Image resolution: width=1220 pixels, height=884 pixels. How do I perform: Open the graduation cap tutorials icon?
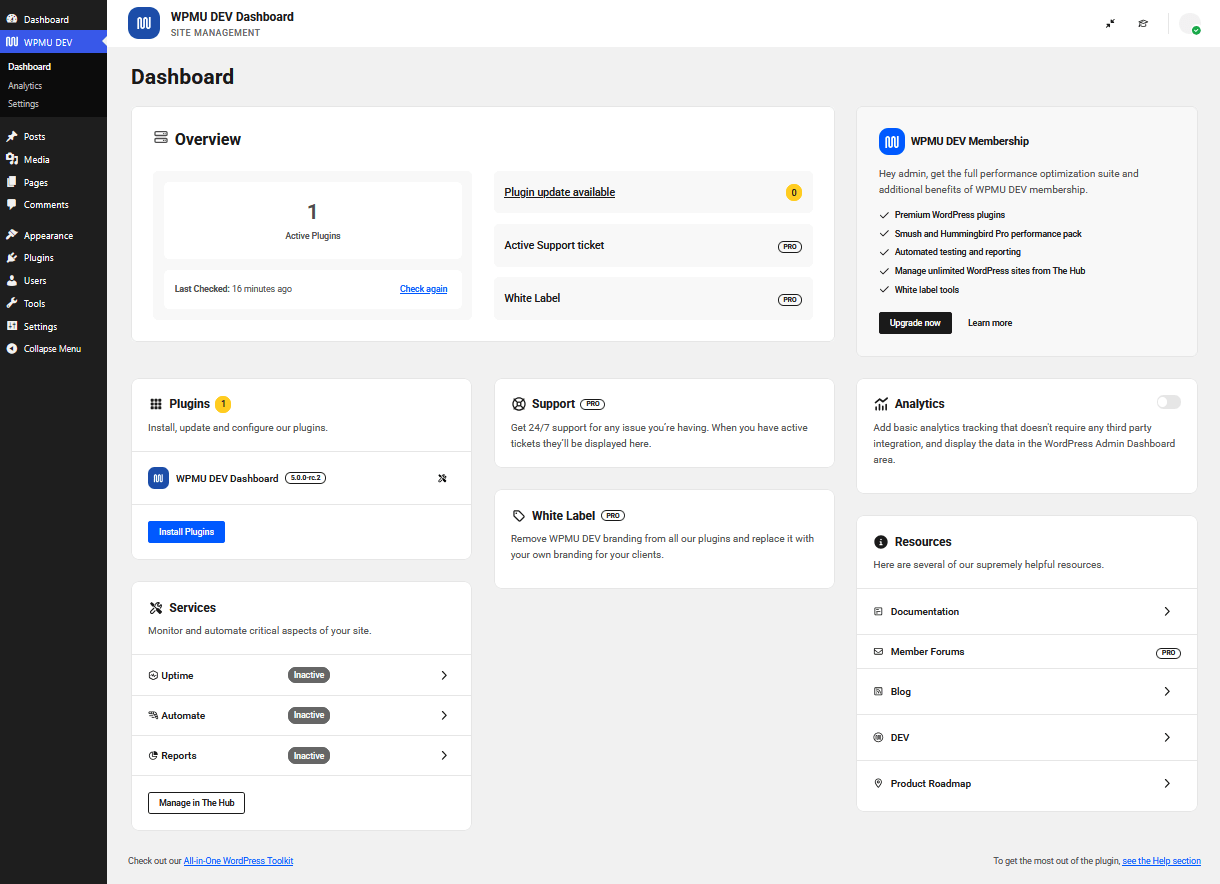(x=1143, y=23)
